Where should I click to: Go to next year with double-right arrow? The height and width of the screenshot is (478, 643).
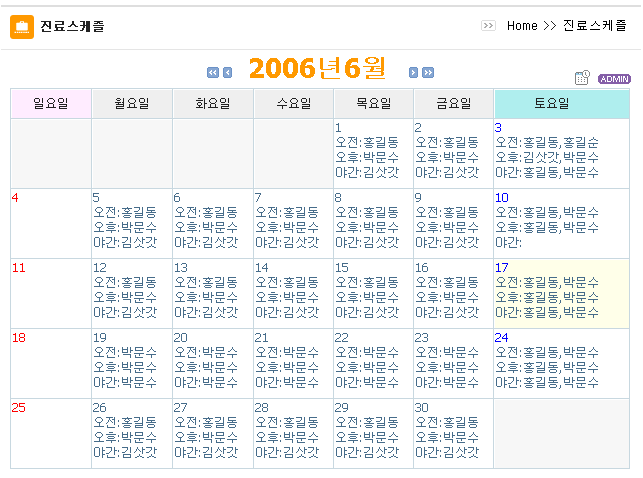428,73
